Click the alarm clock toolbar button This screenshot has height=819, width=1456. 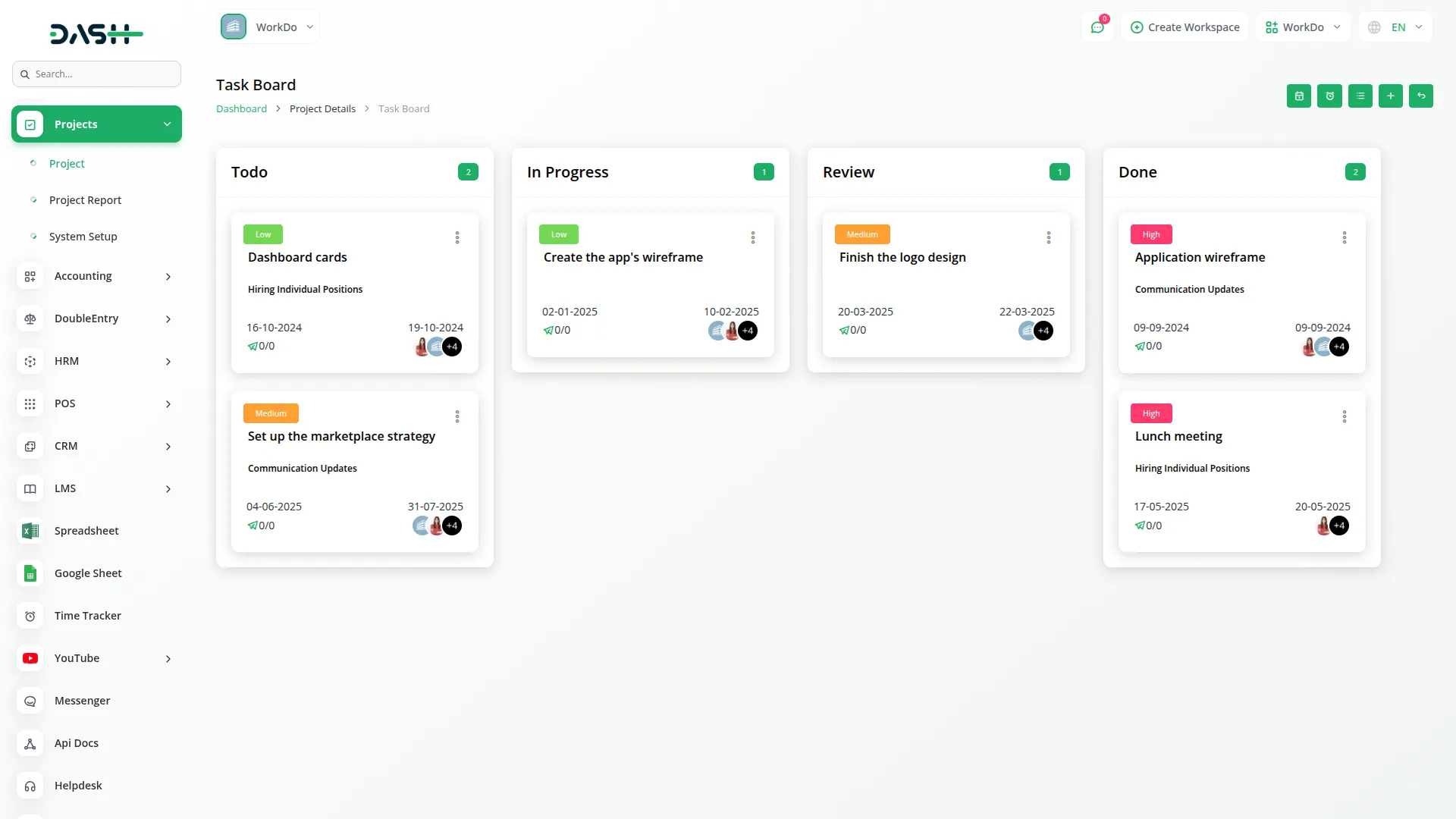pos(1329,96)
